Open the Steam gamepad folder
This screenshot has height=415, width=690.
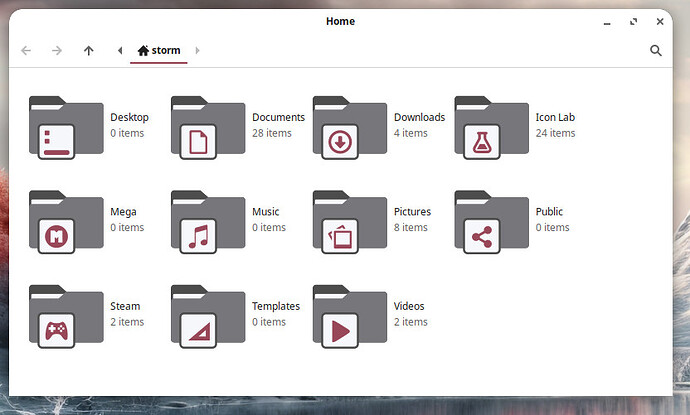tap(66, 316)
